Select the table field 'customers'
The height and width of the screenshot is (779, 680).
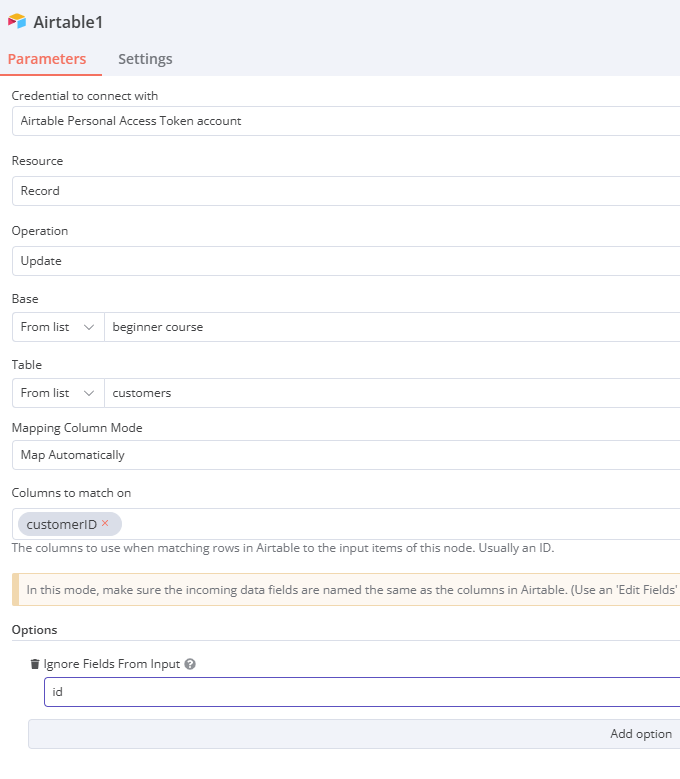coord(392,393)
